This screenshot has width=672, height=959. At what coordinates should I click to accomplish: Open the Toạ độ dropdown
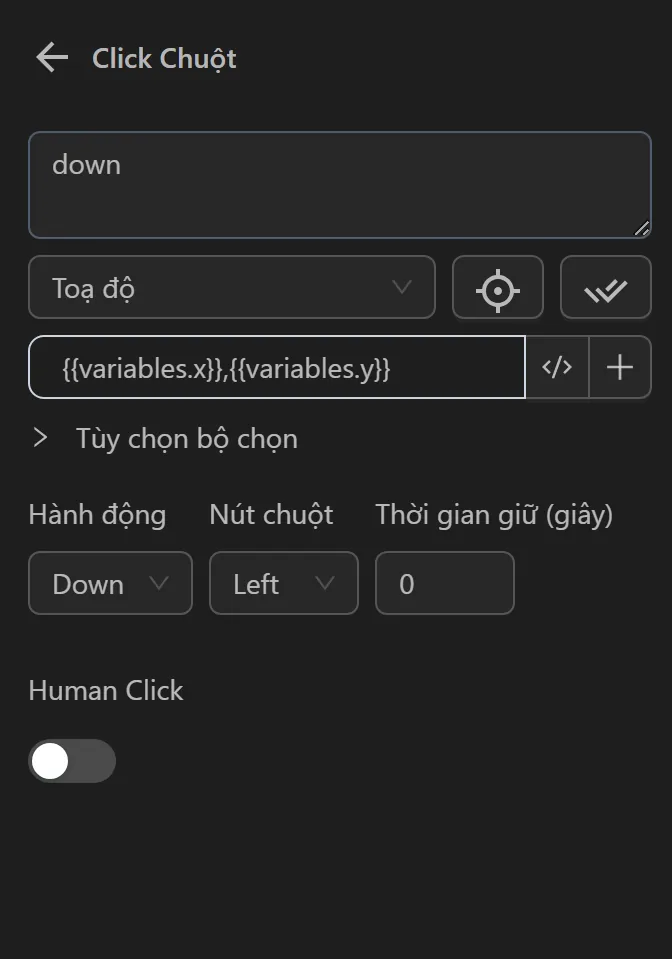pos(232,287)
